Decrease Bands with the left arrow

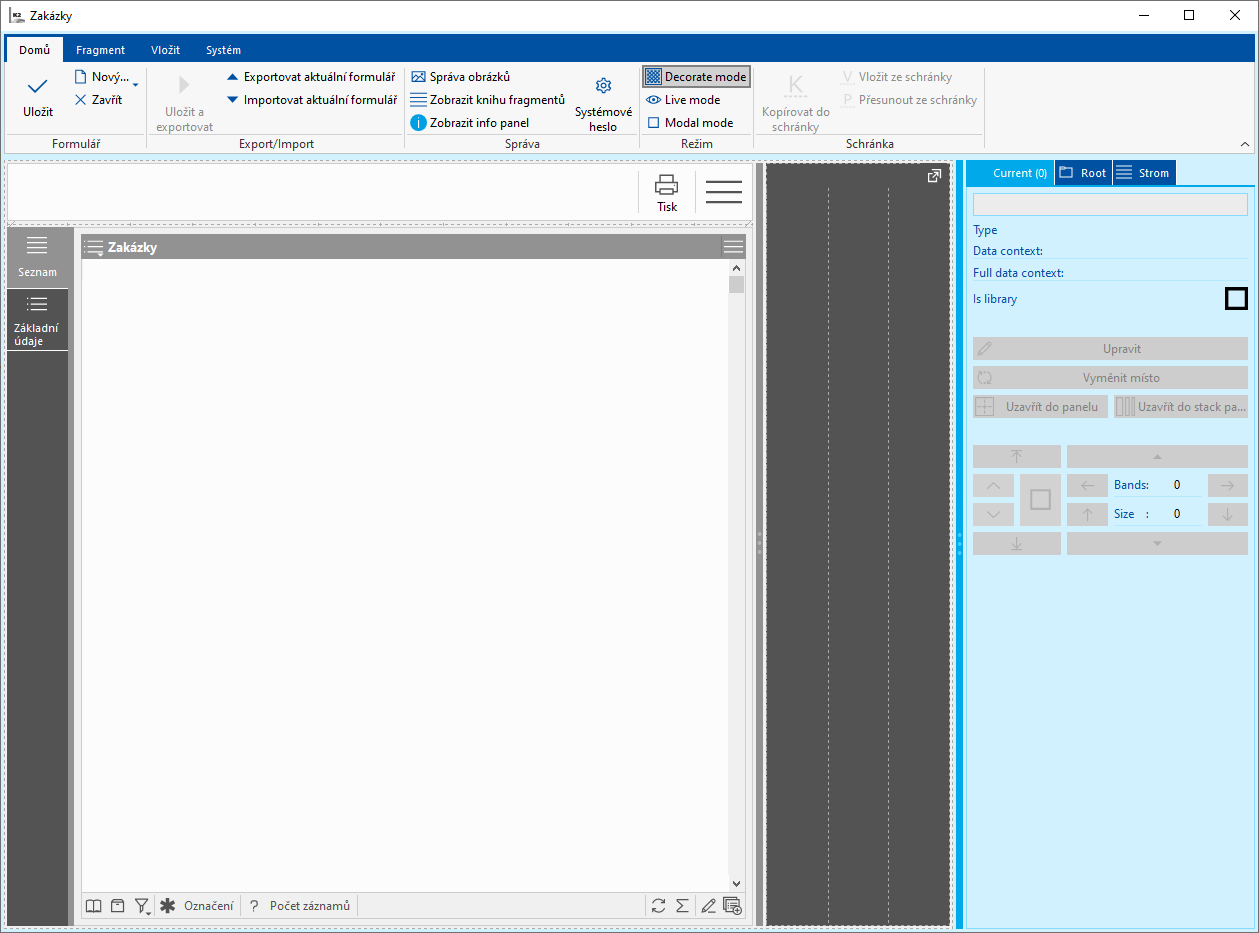click(x=1087, y=485)
